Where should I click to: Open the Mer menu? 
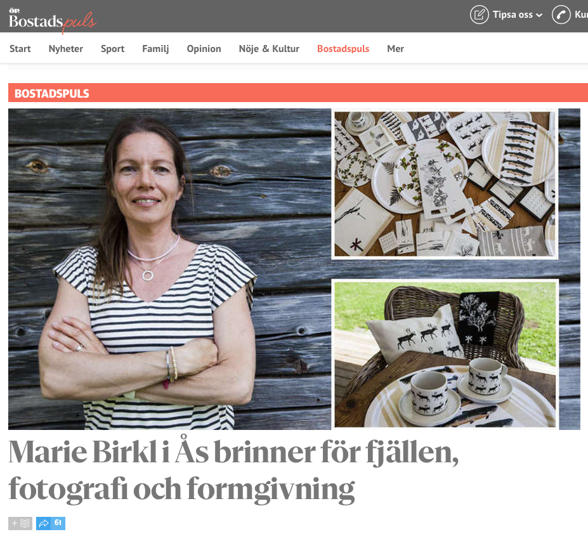pos(395,49)
